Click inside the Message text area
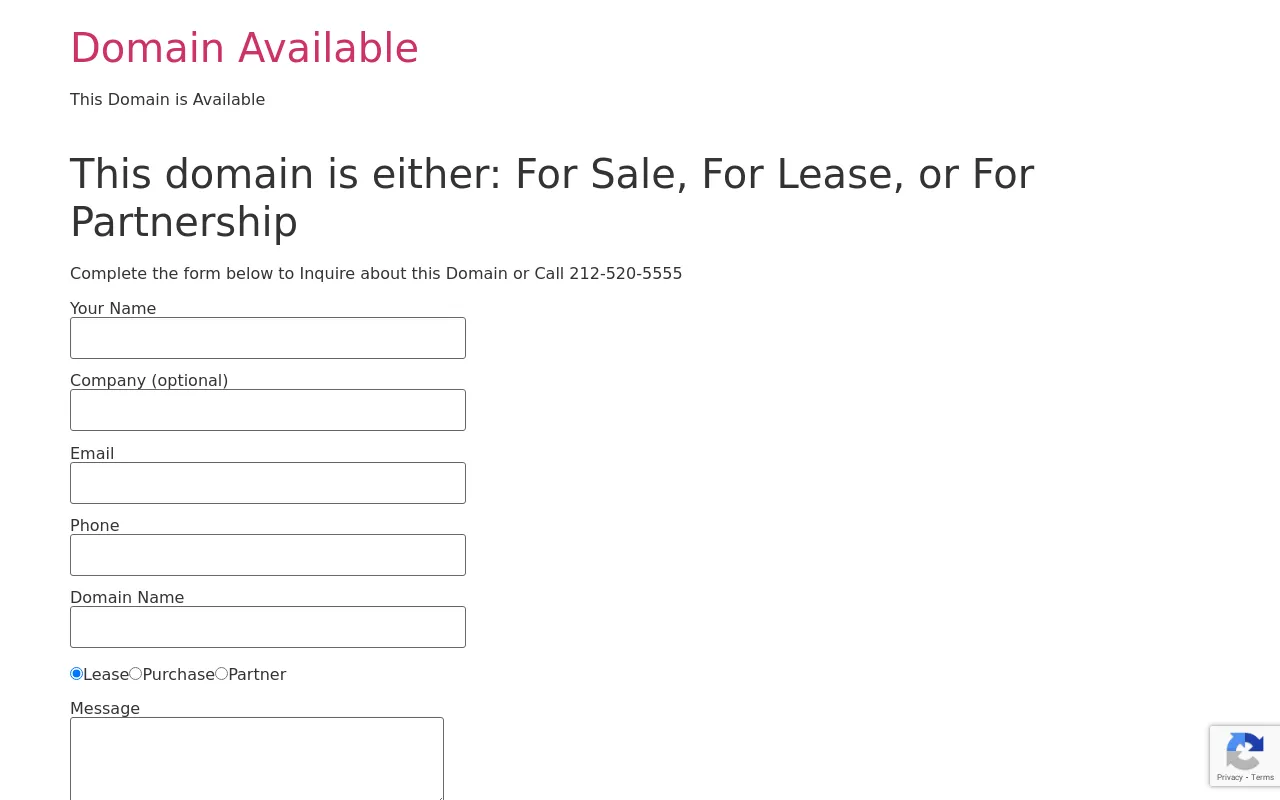1280x800 pixels. click(x=257, y=759)
